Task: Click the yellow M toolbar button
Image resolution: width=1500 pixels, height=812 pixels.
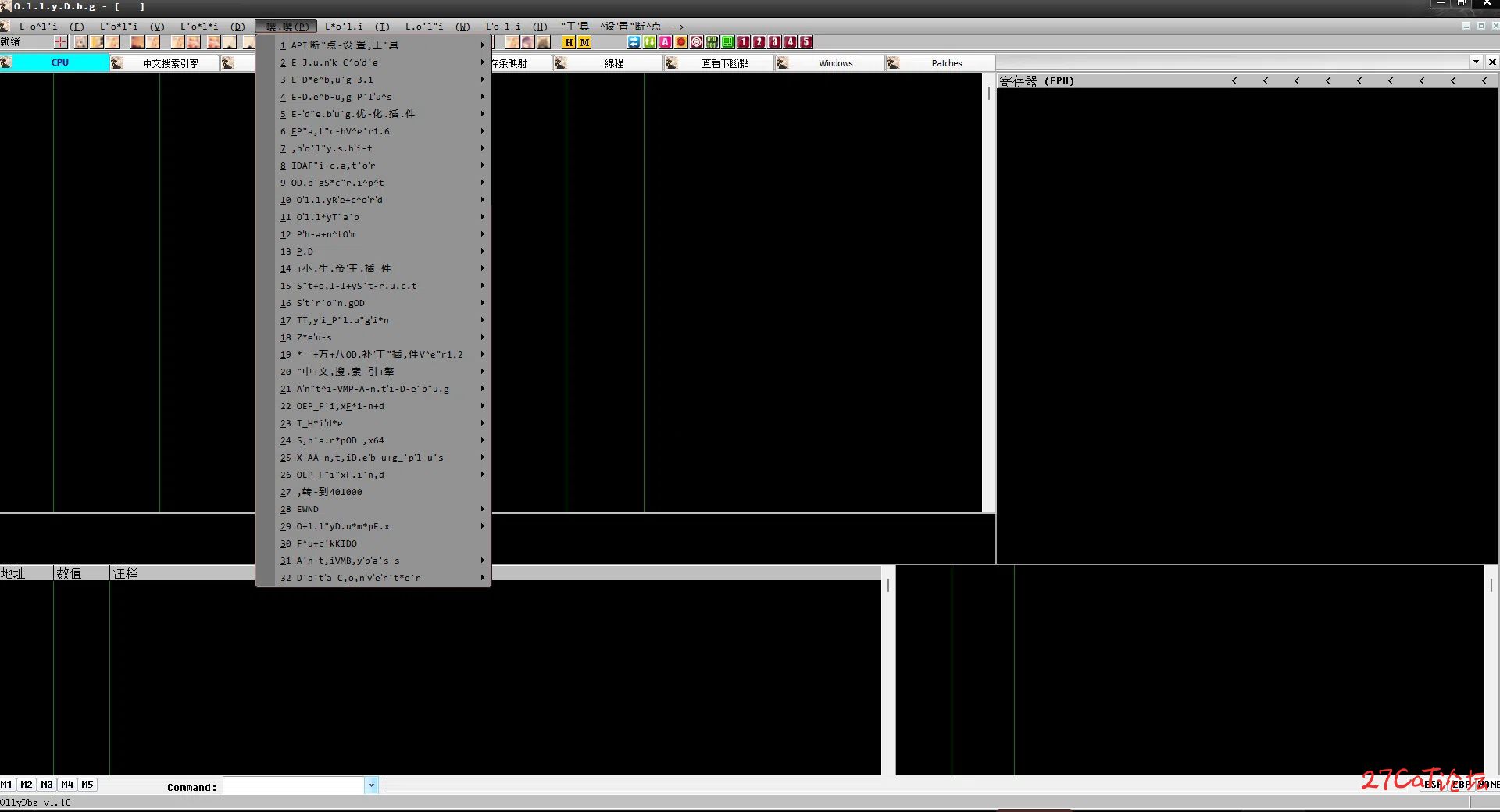Action: point(584,42)
